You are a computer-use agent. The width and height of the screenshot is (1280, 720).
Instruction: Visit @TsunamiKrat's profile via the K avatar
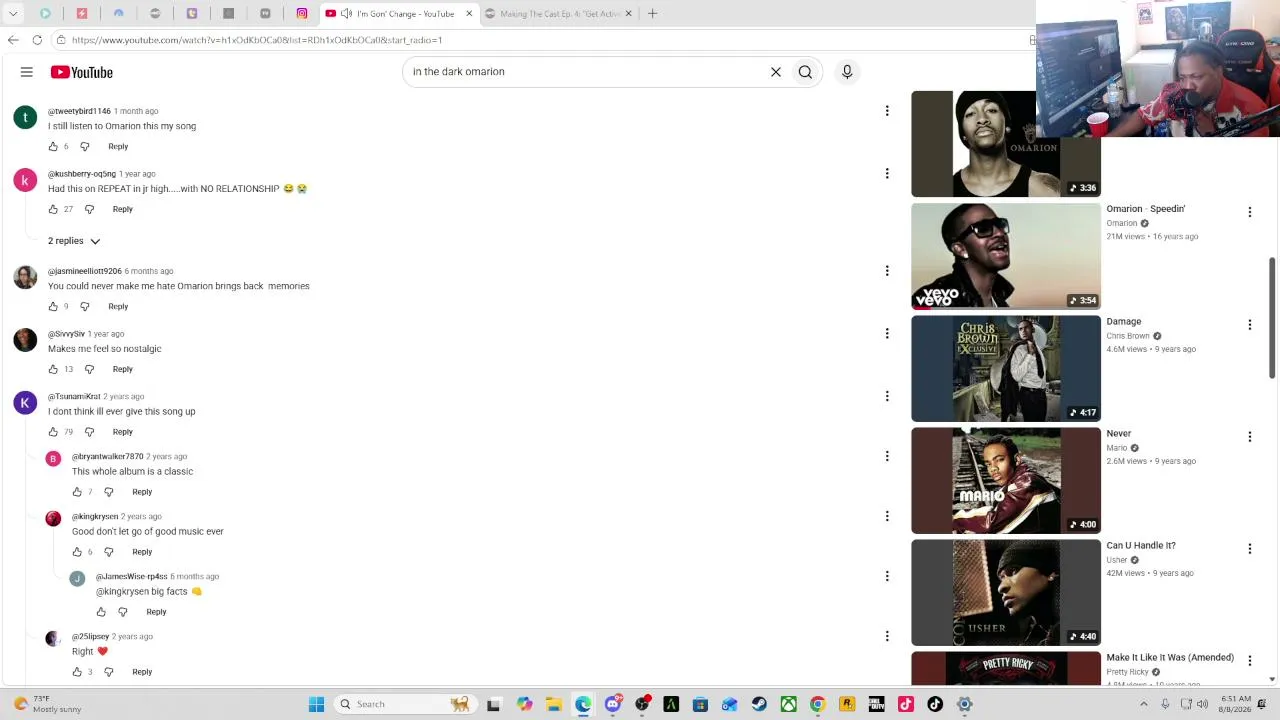coord(25,403)
